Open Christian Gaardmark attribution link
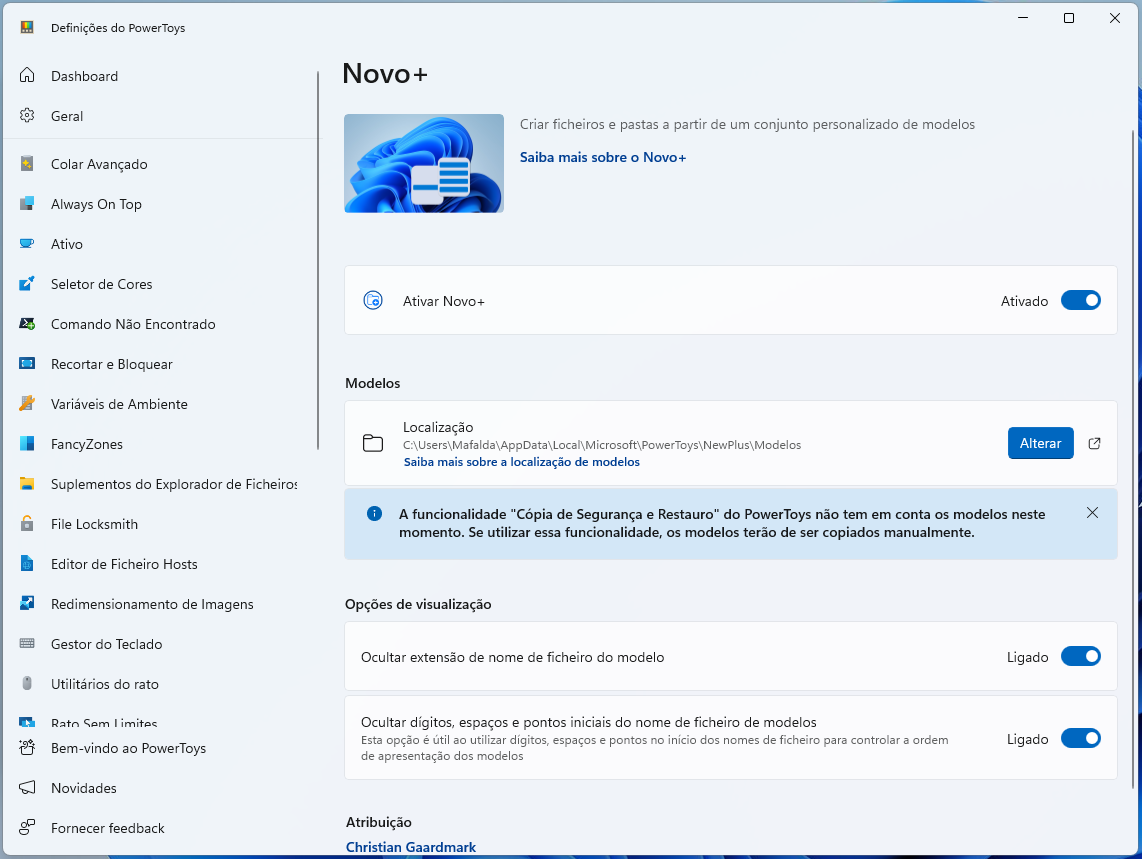 pyautogui.click(x=411, y=847)
